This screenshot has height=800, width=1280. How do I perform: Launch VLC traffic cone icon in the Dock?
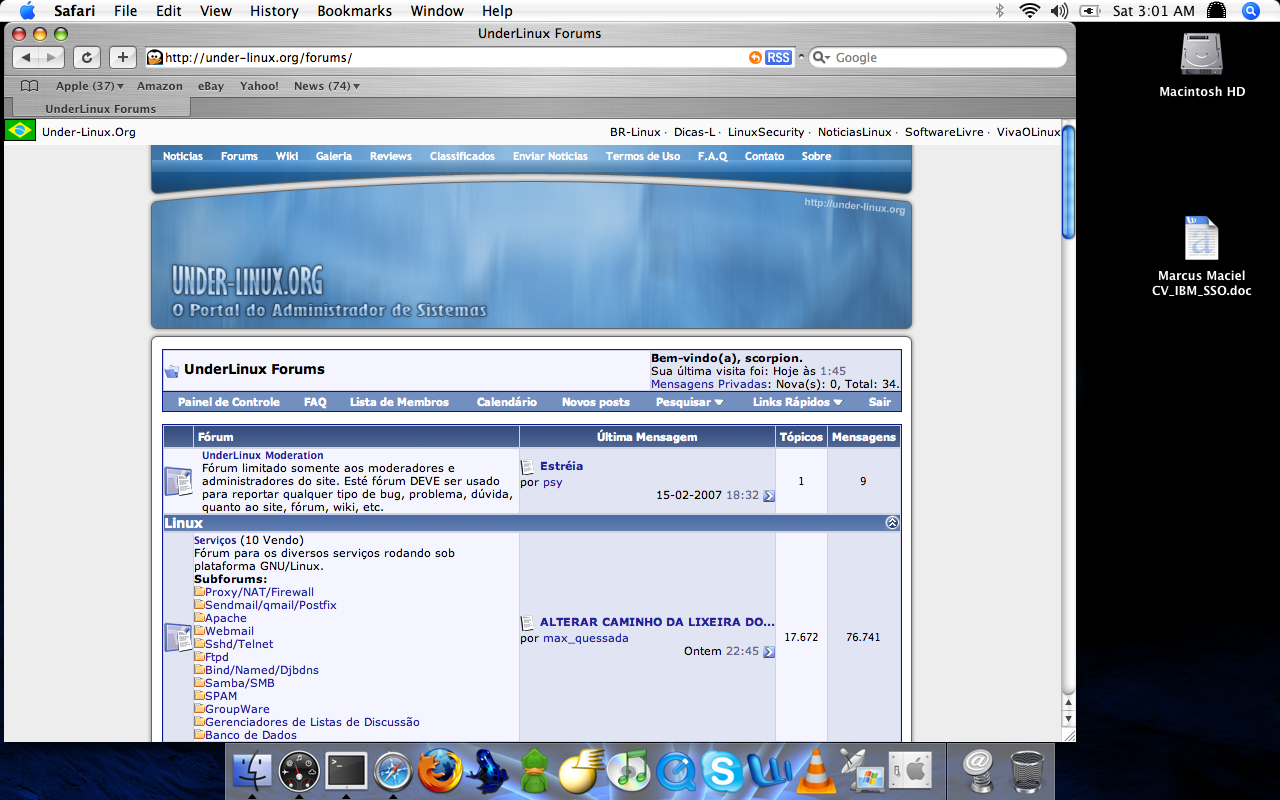point(816,771)
